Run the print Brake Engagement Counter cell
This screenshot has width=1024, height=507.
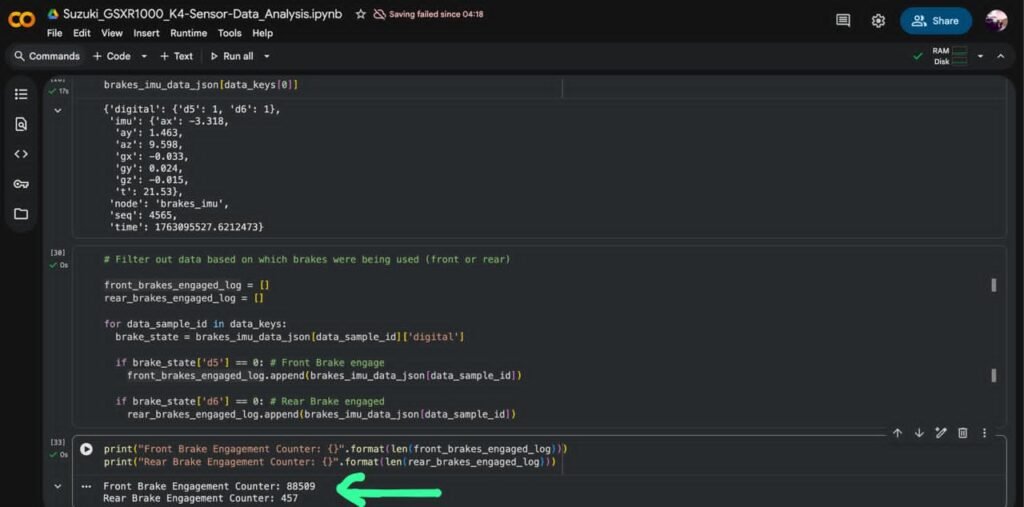86,450
